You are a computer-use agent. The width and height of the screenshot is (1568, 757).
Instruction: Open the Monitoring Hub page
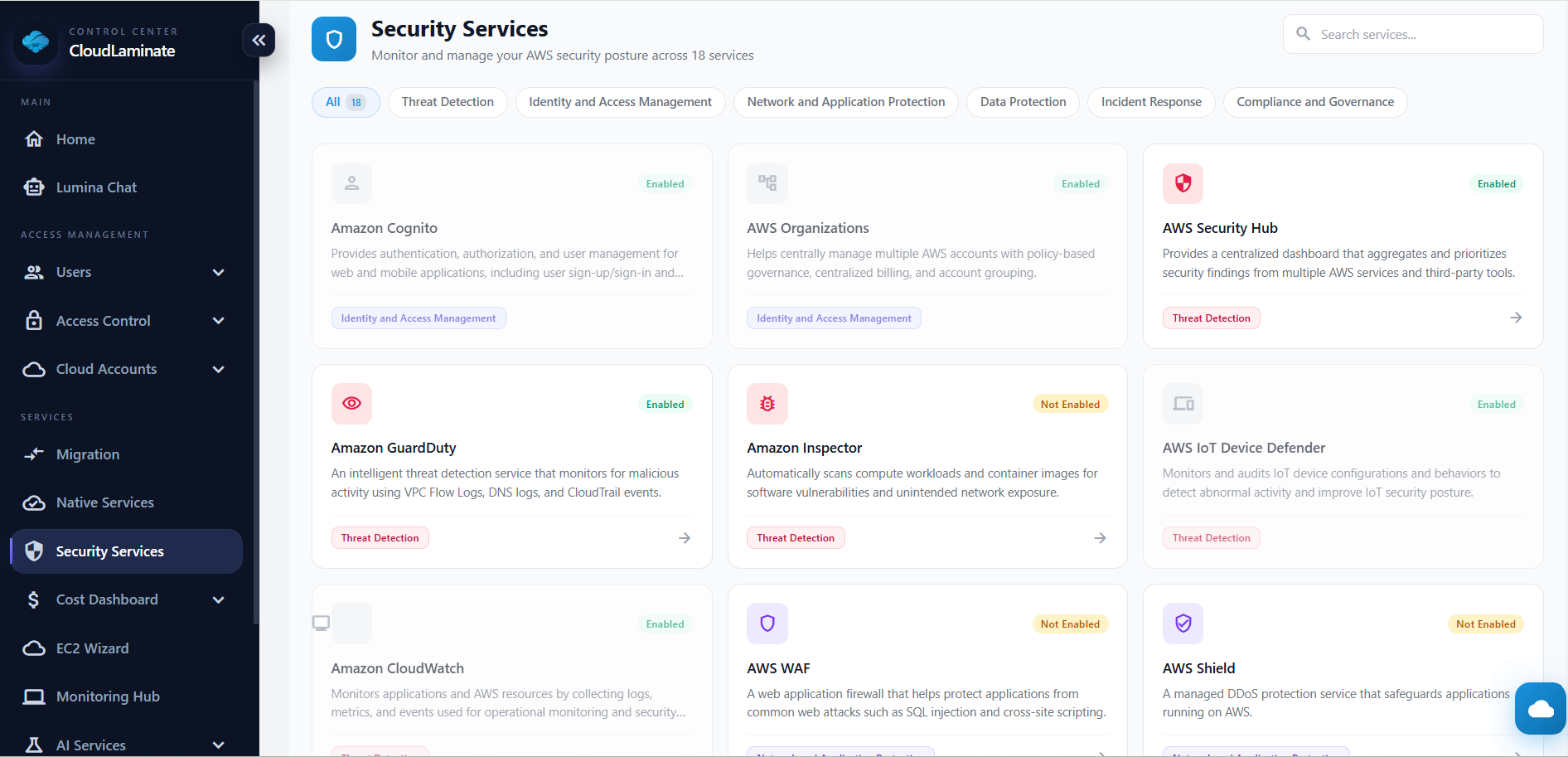[108, 696]
